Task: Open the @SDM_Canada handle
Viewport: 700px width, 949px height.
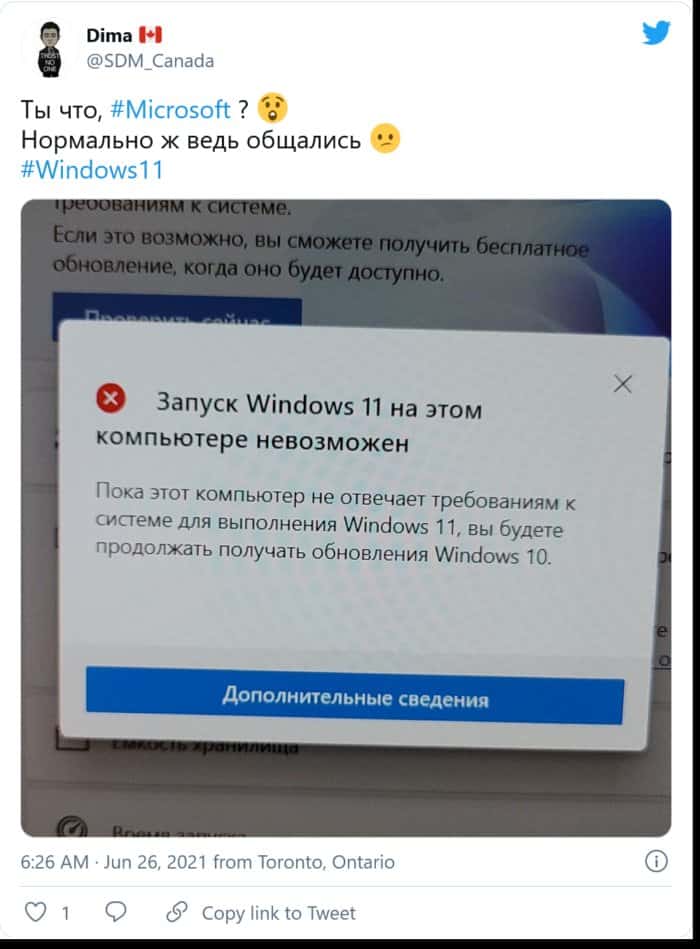Action: click(150, 61)
